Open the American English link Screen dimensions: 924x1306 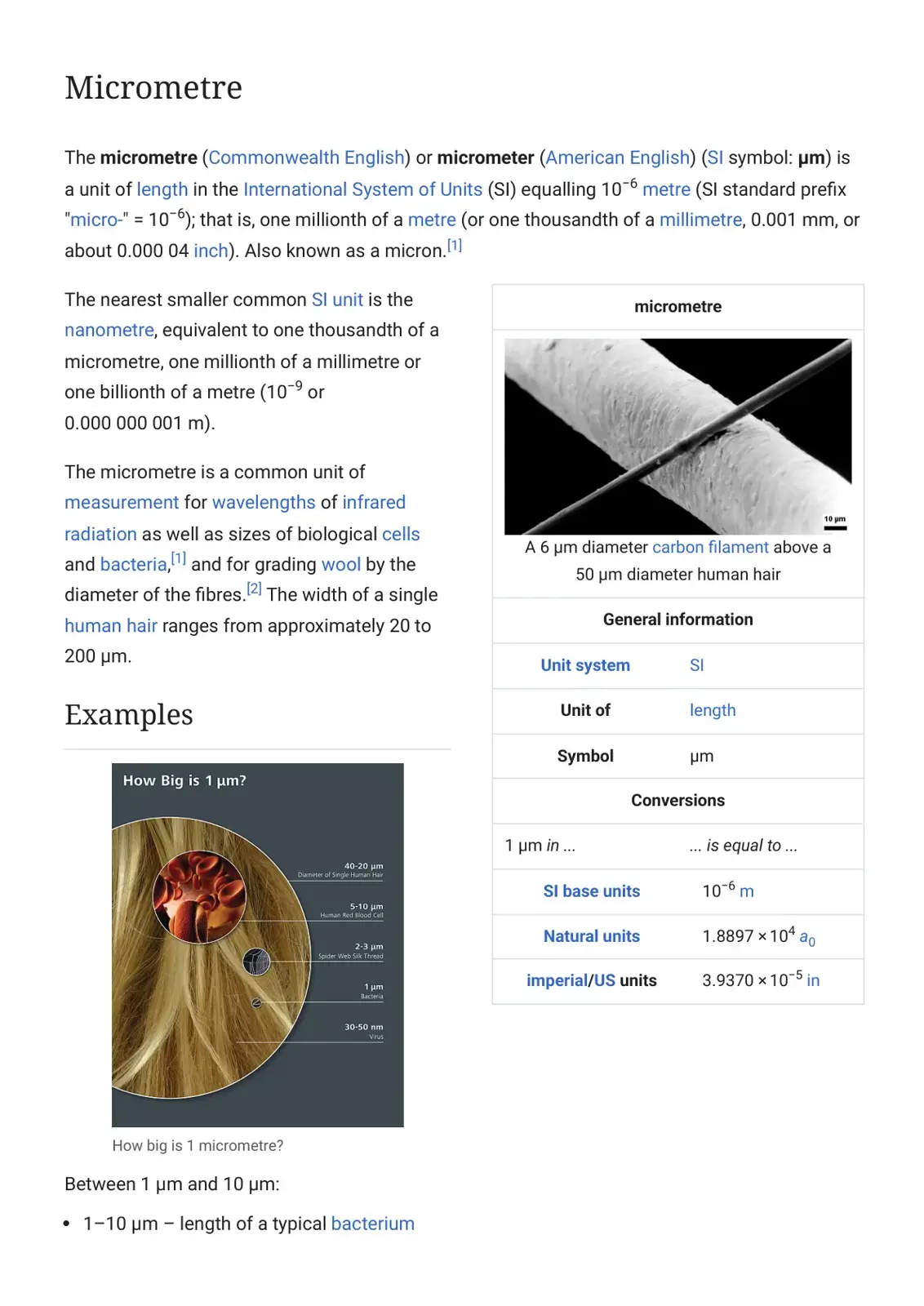point(618,158)
